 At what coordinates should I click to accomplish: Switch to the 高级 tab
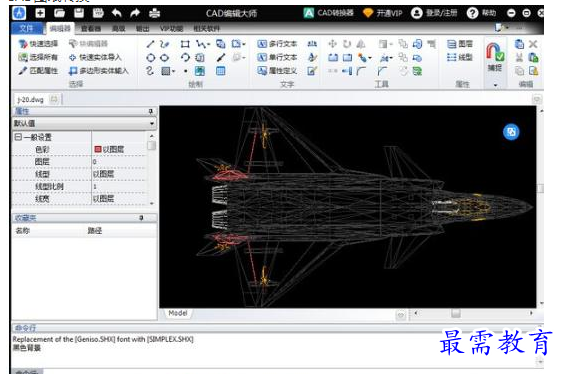pos(118,29)
